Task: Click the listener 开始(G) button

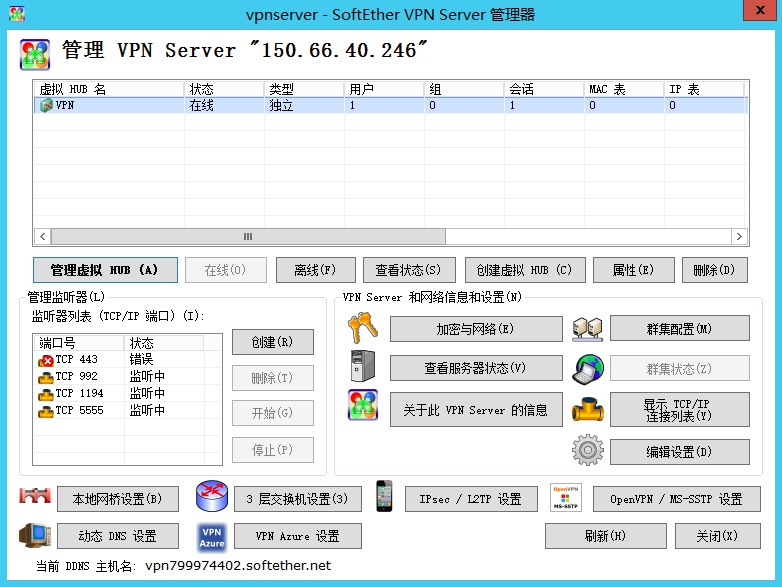Action: (273, 413)
